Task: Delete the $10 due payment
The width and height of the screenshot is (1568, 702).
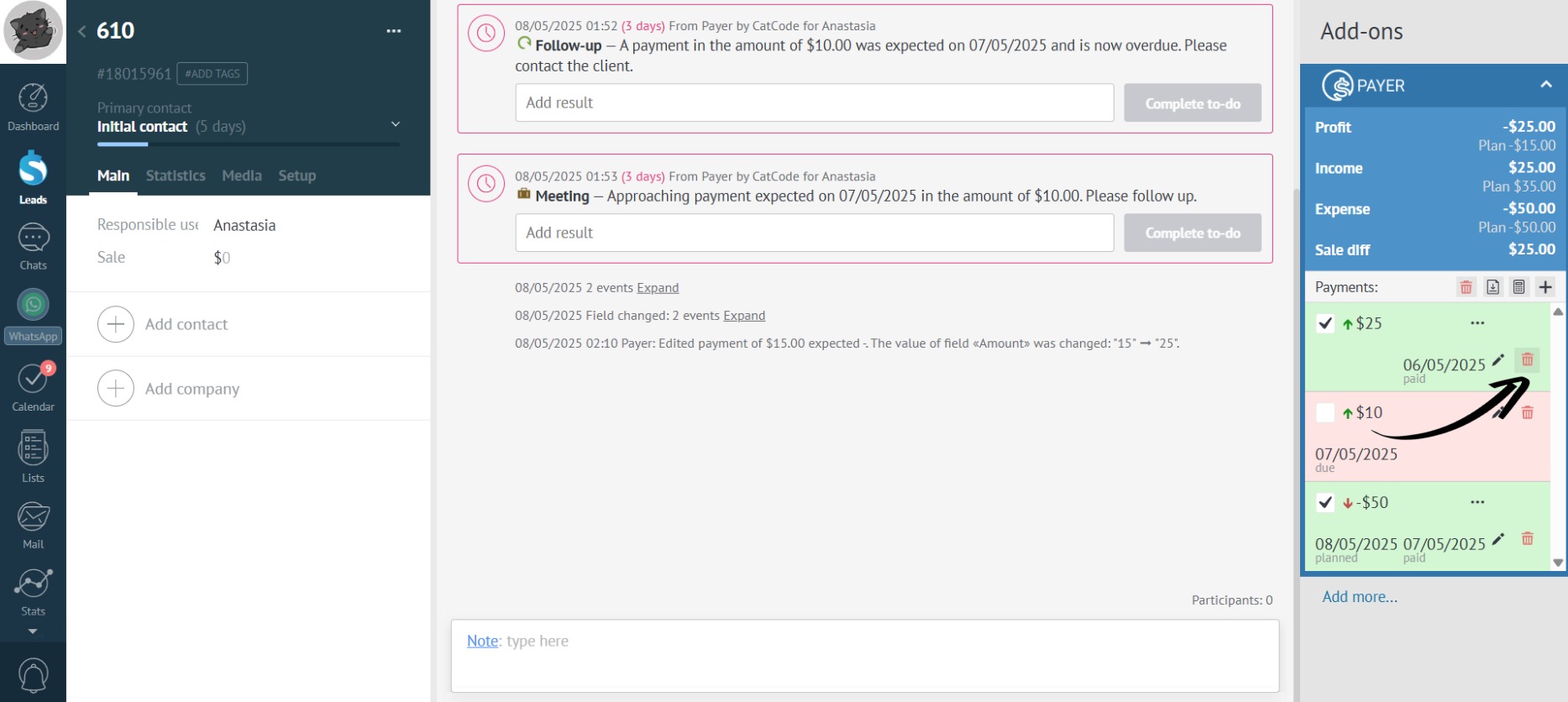Action: [x=1527, y=412]
